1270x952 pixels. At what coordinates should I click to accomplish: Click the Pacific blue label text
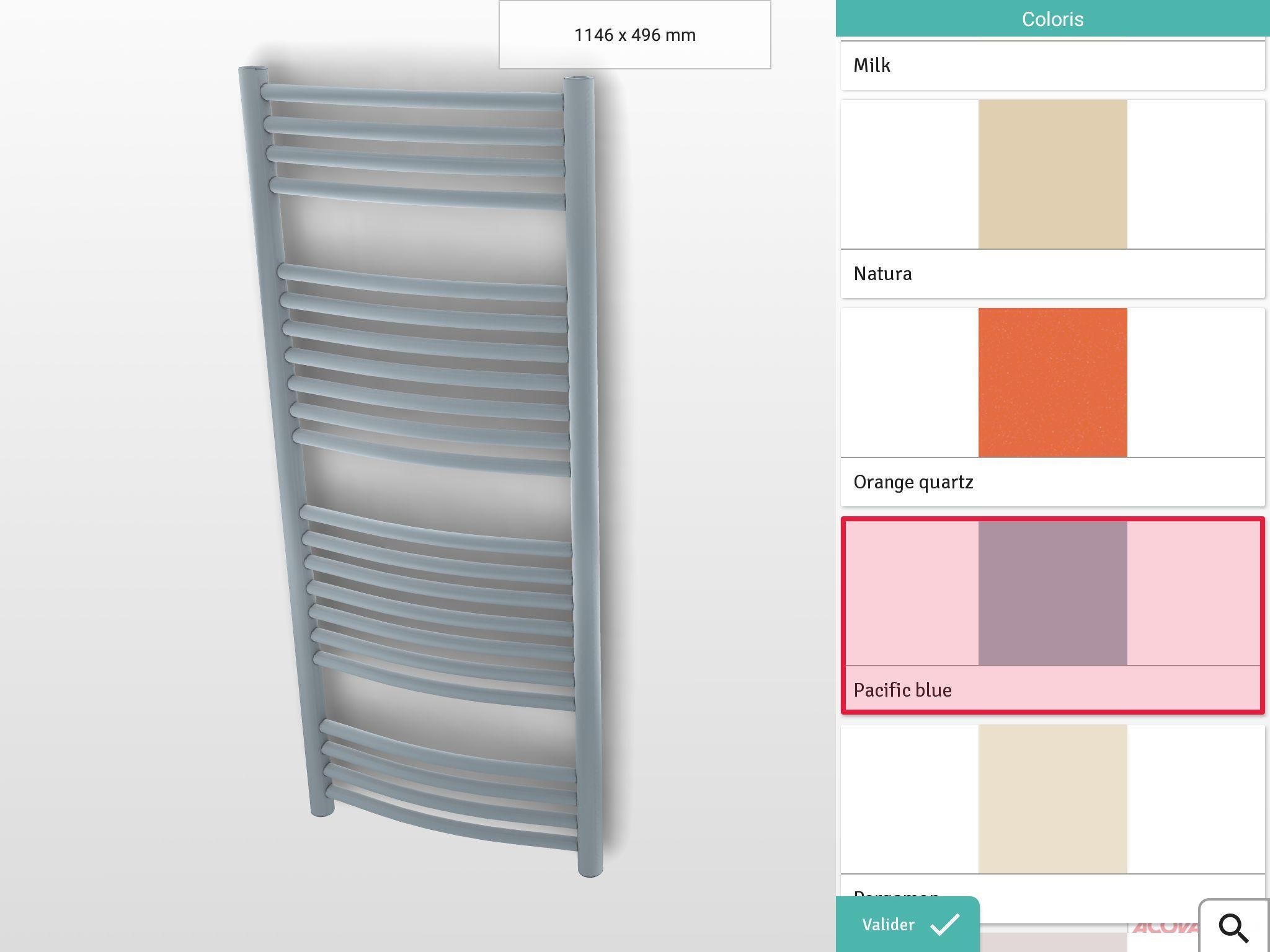(x=902, y=690)
